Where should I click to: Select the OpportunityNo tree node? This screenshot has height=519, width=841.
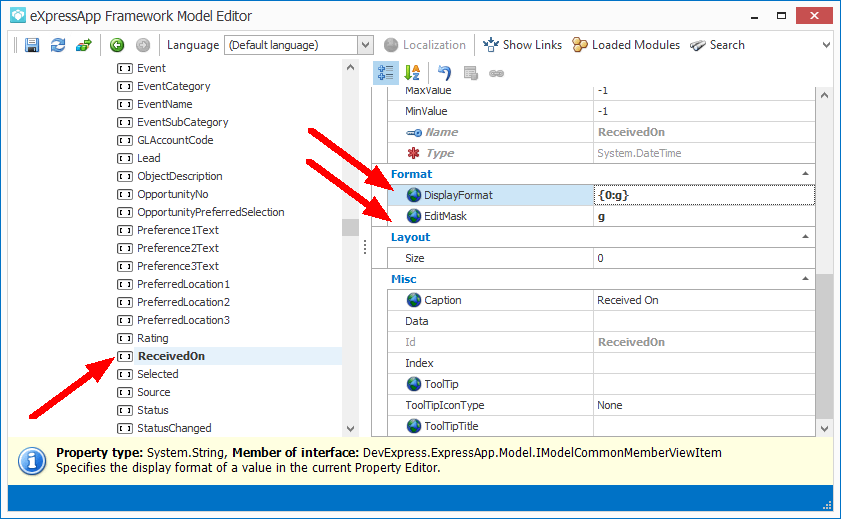(173, 194)
